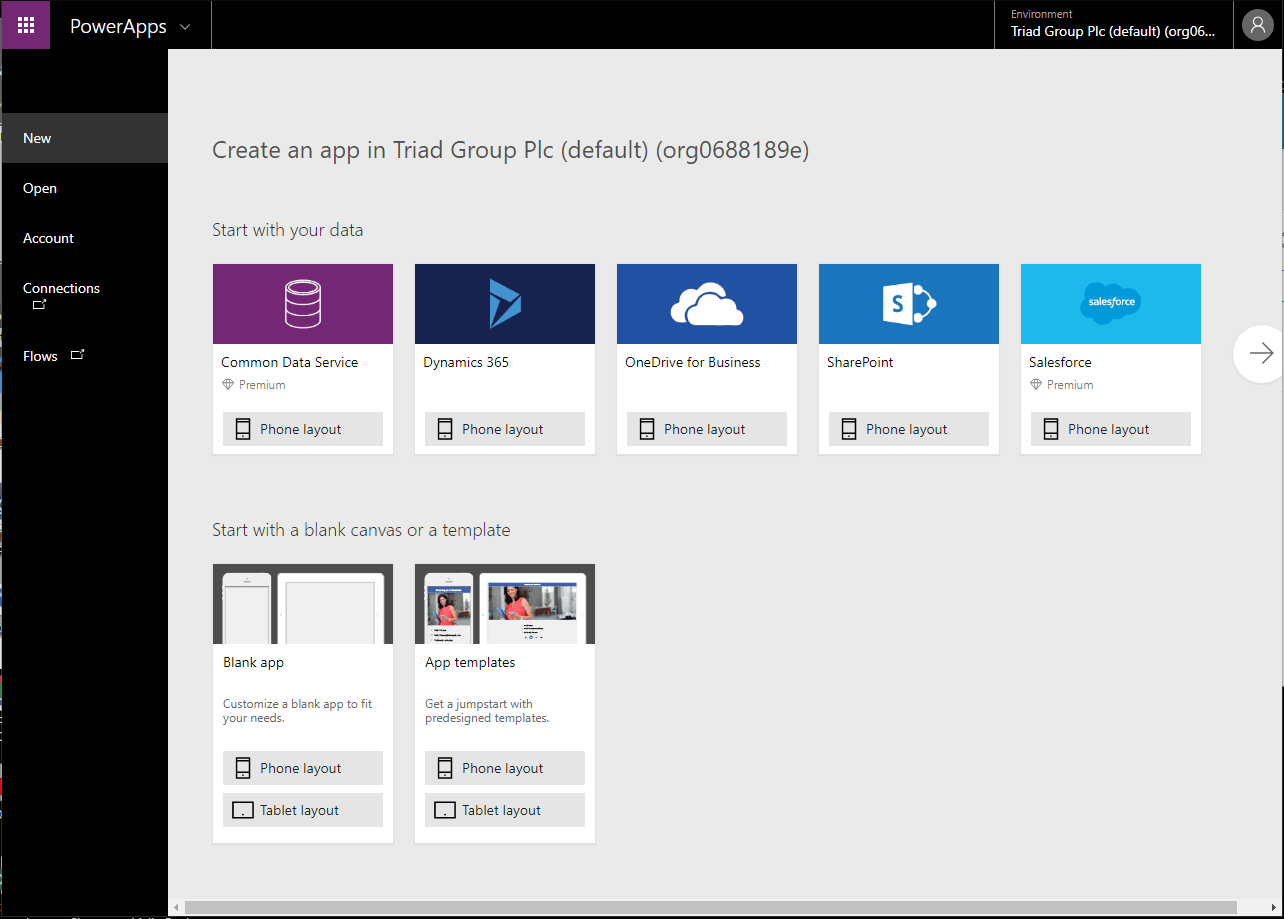Click the next arrow to show more data sources
Viewport: 1284px width, 919px height.
click(x=1260, y=353)
